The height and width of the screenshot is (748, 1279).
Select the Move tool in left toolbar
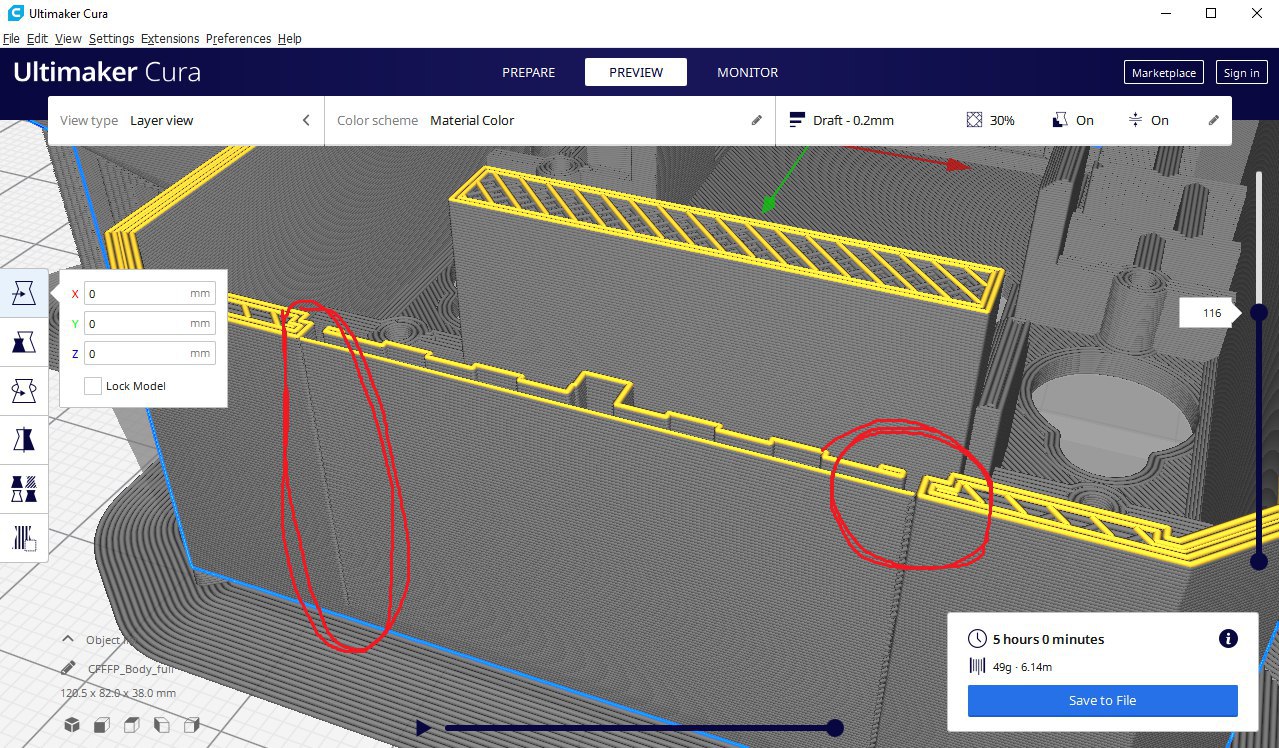tap(22, 293)
